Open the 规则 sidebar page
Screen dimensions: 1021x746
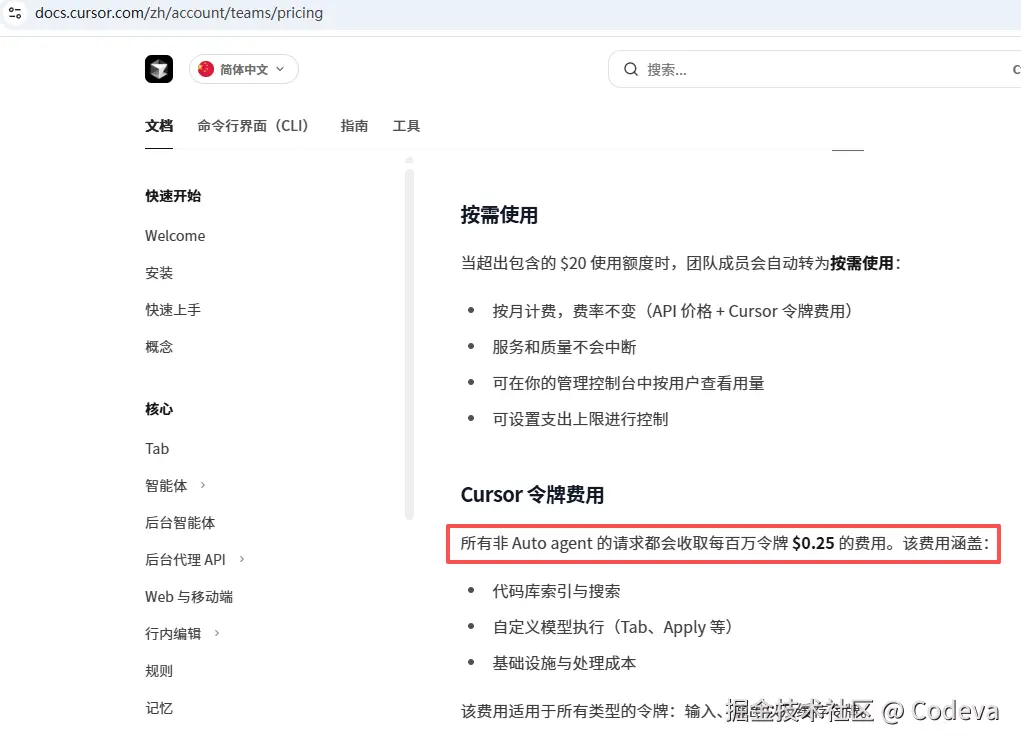(x=158, y=670)
